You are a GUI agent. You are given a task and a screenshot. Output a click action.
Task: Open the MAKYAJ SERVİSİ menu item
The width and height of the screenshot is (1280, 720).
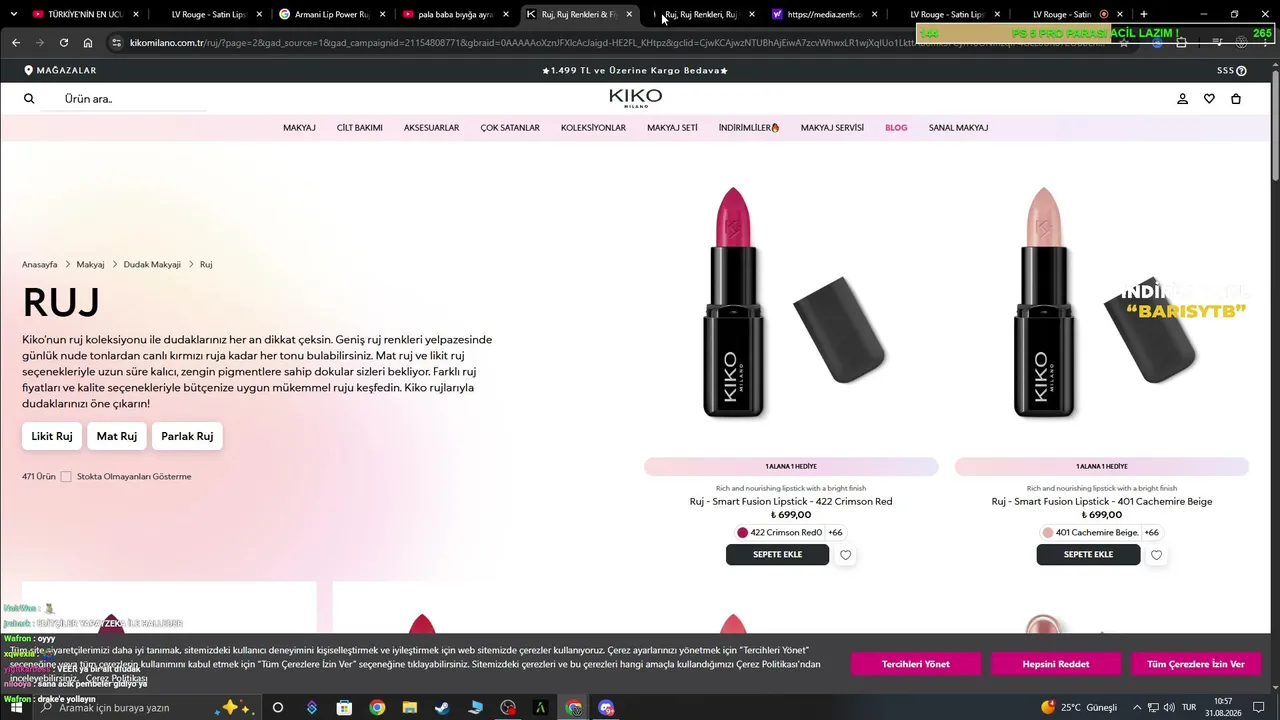pyautogui.click(x=832, y=128)
